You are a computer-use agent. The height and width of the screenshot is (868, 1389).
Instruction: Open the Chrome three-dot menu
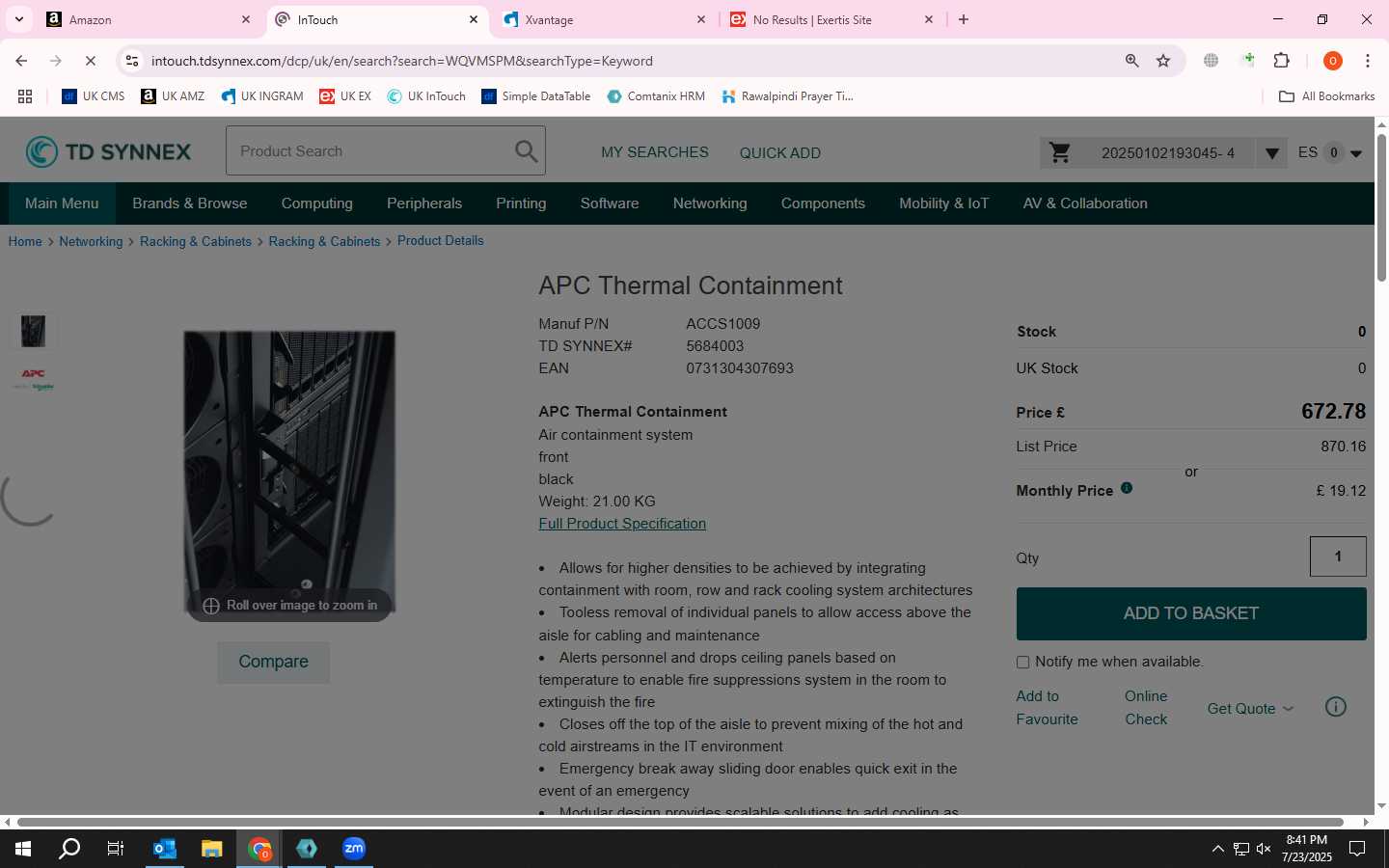(1368, 61)
